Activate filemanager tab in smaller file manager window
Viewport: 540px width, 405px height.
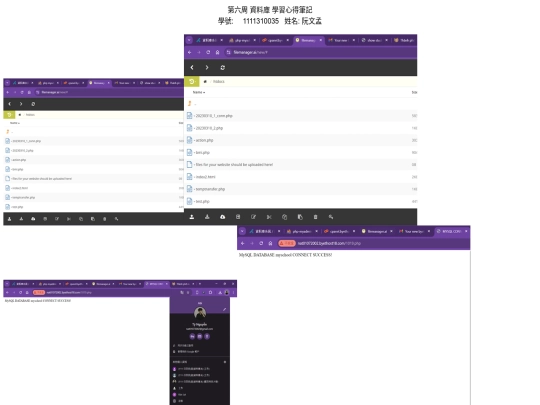99,83
